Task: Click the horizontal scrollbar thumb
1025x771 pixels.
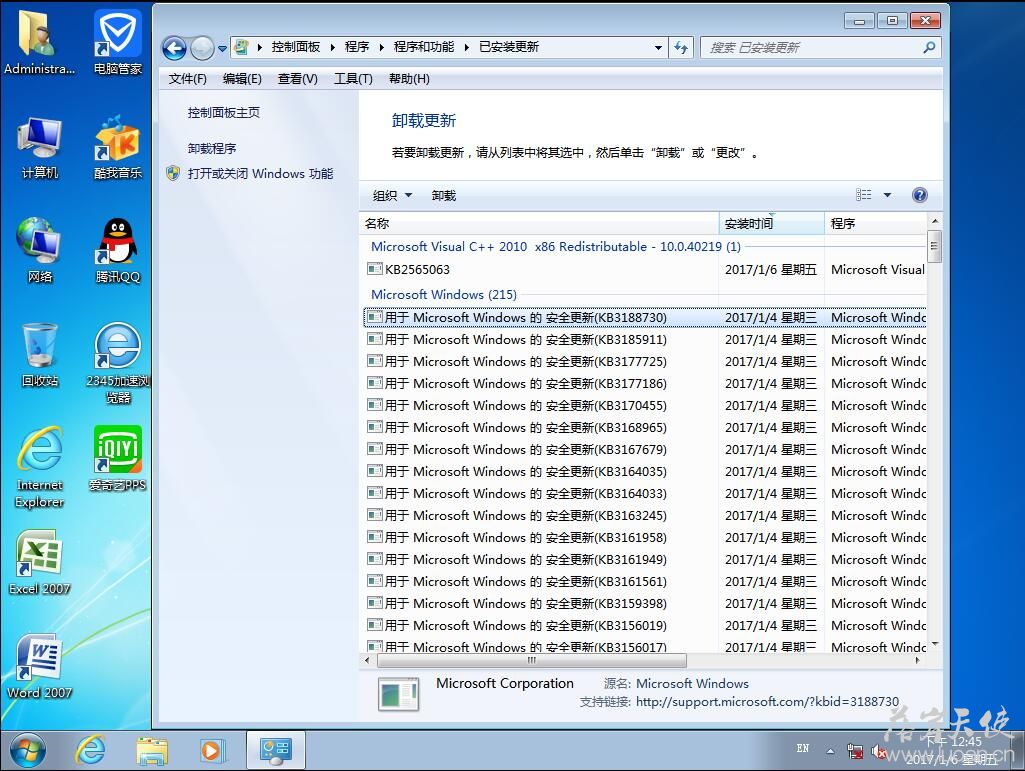Action: point(531,660)
